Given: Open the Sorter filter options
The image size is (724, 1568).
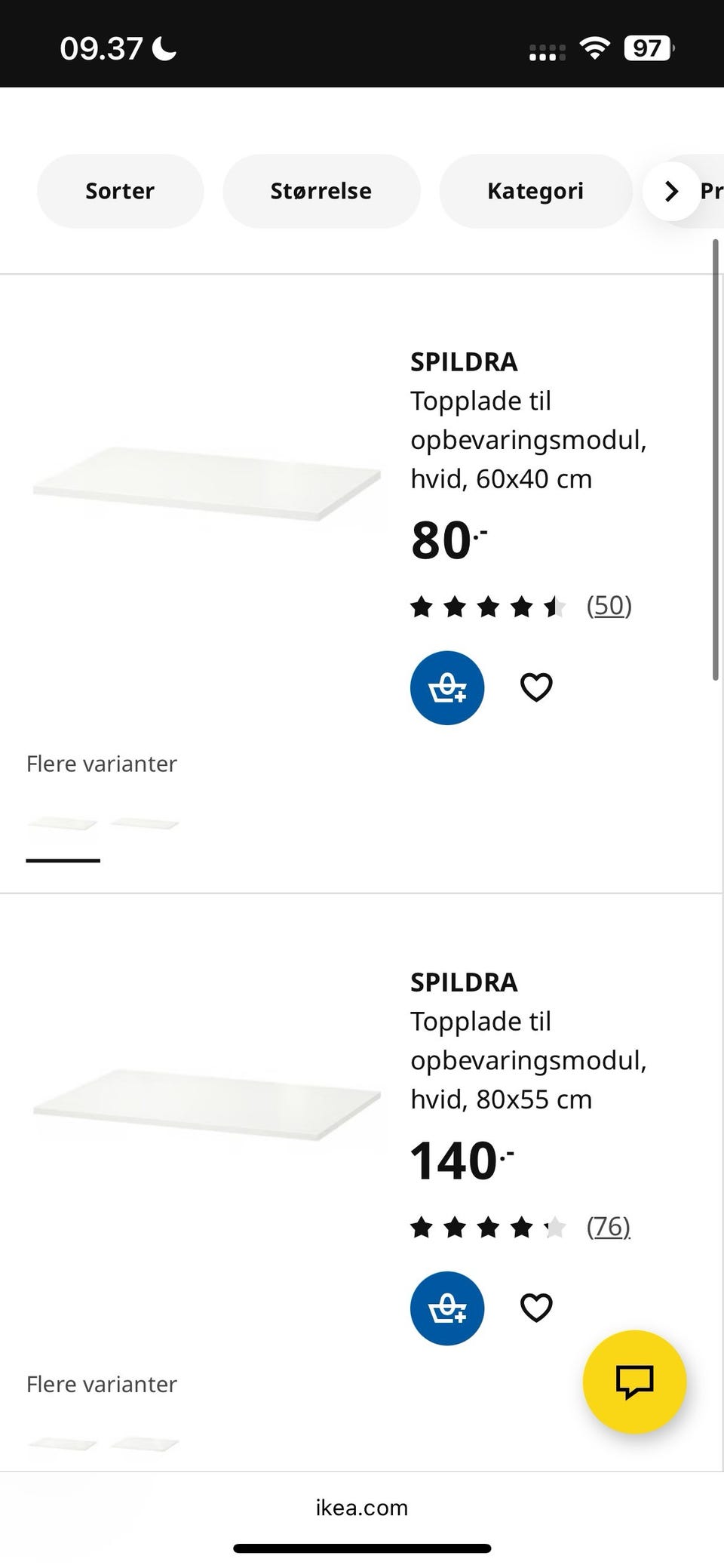Looking at the screenshot, I should coord(120,191).
